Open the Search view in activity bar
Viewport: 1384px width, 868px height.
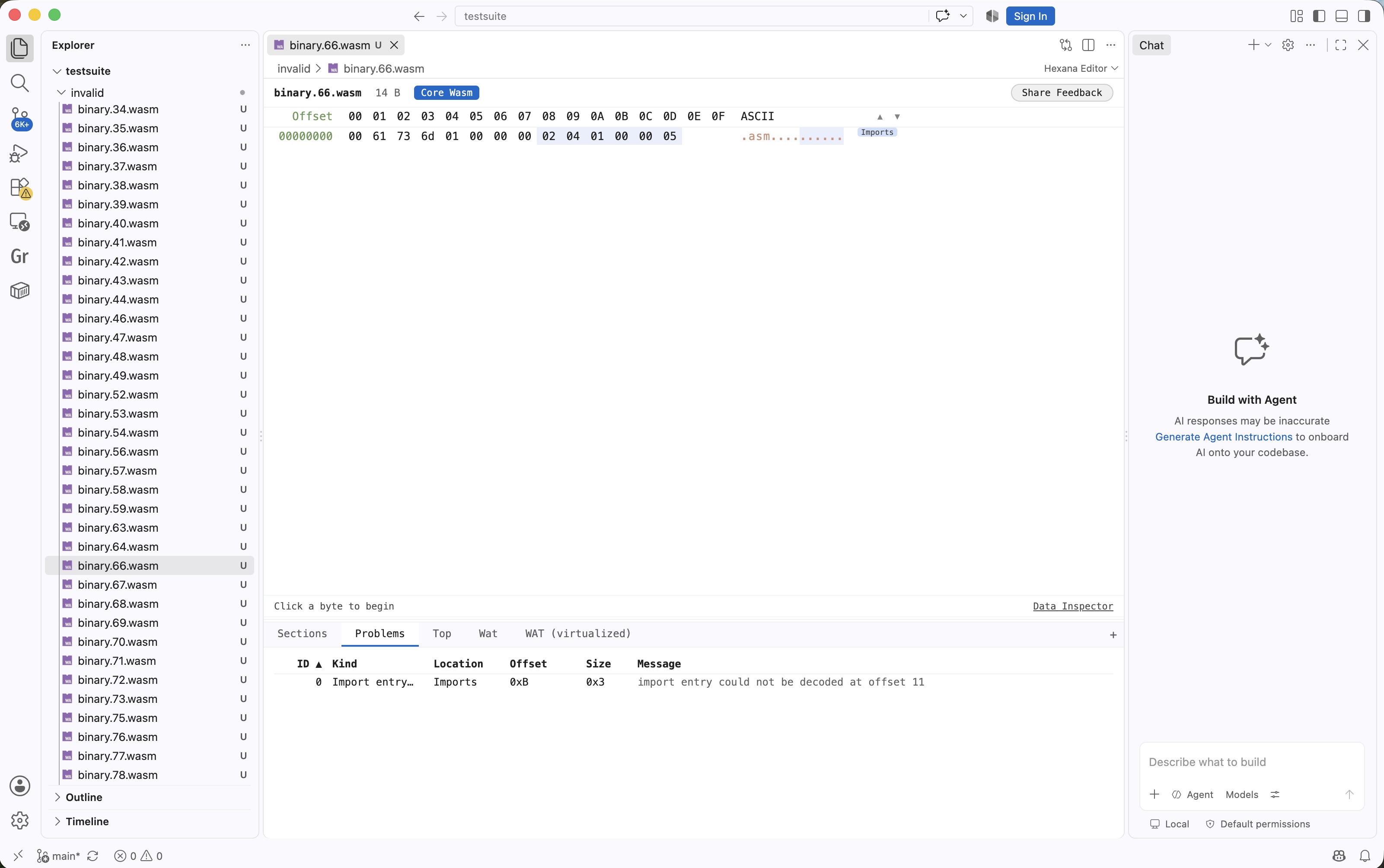click(19, 83)
